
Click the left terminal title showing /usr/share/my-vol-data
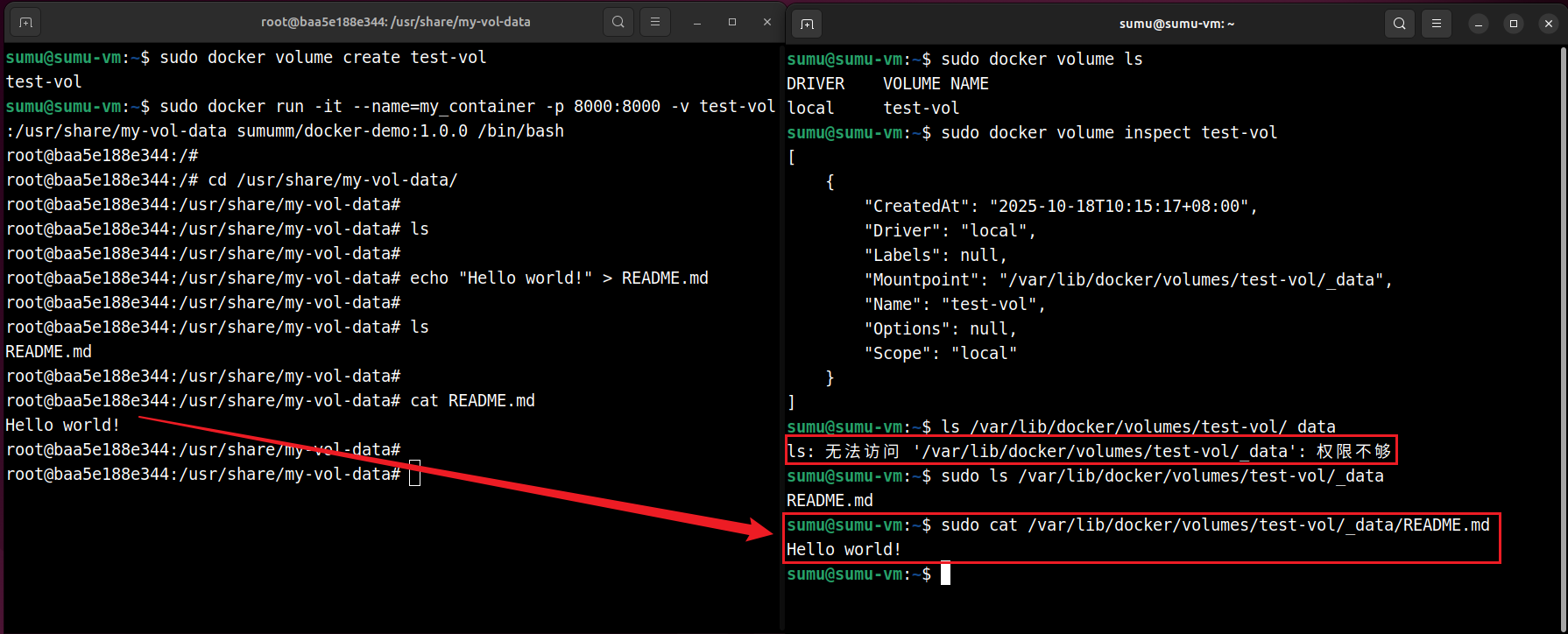[395, 22]
